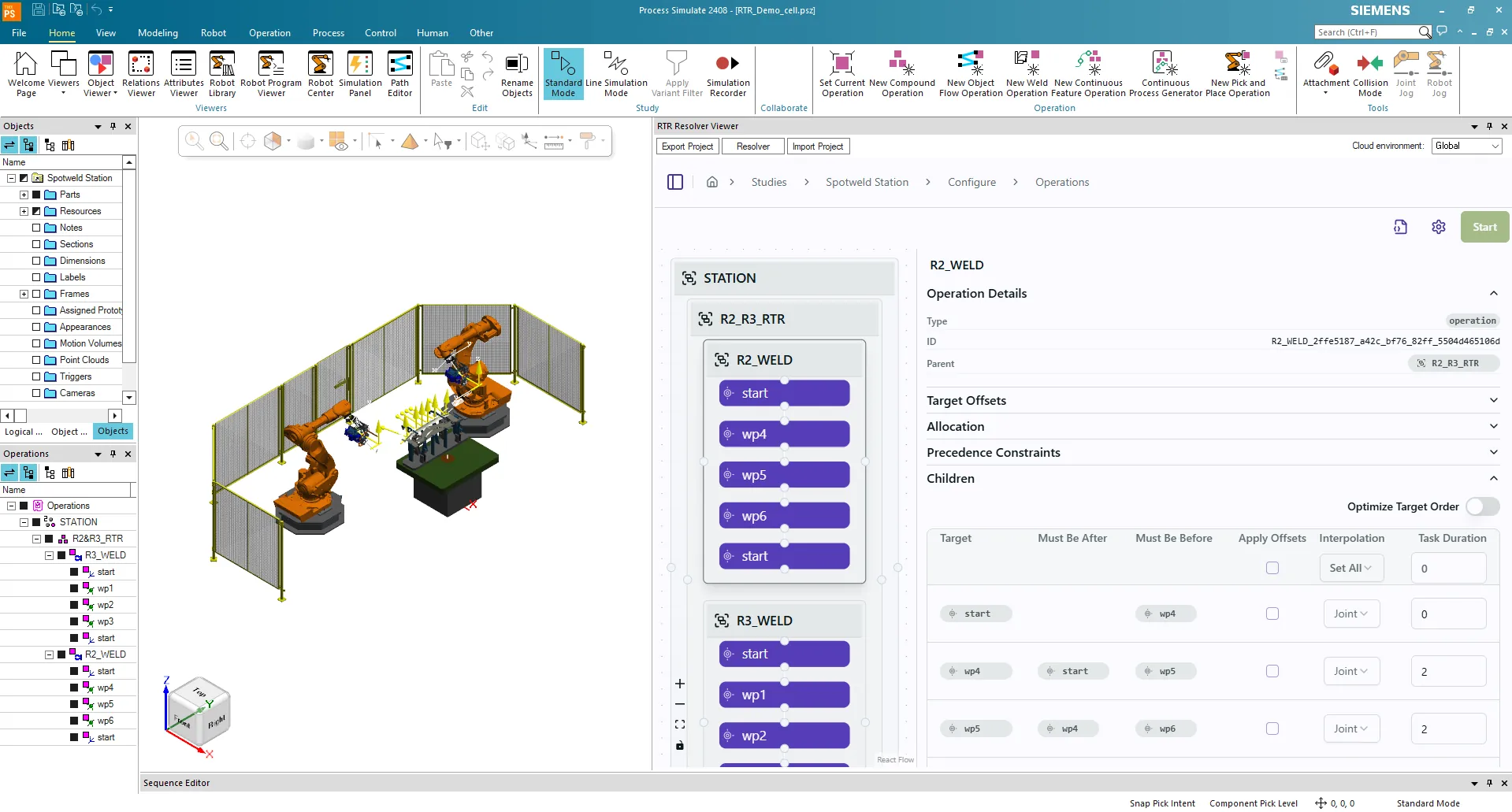Open the Human ribbon tab

[x=433, y=33]
